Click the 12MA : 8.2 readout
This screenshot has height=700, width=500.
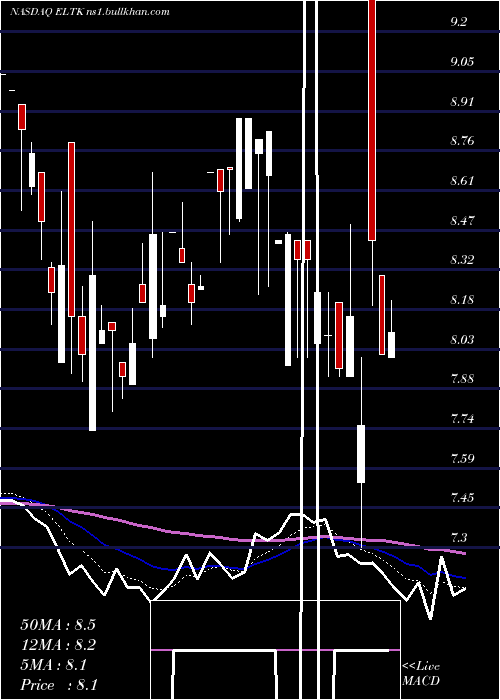58,645
